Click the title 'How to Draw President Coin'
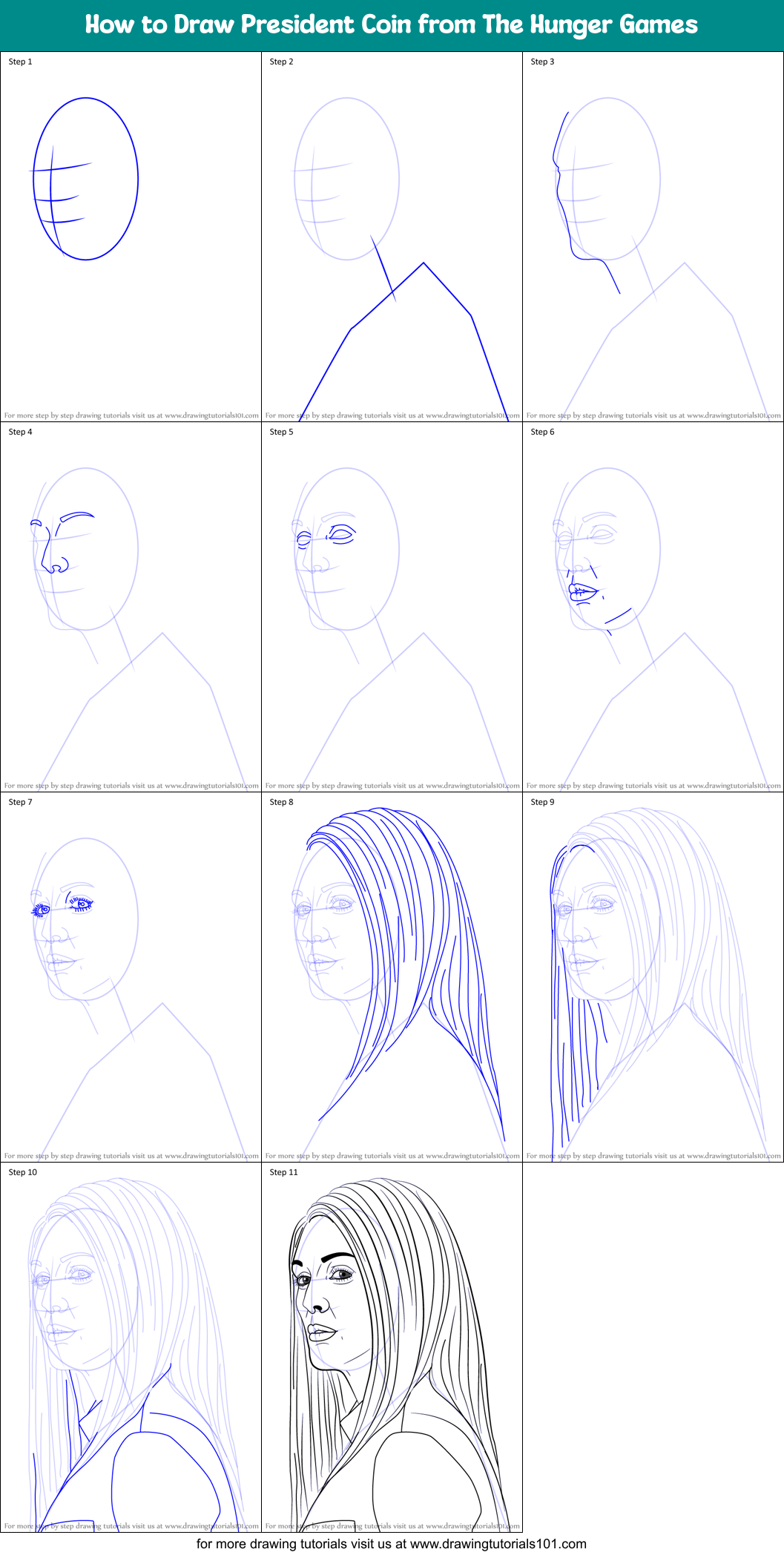Screen dimensions: 784x1555 tap(392, 25)
